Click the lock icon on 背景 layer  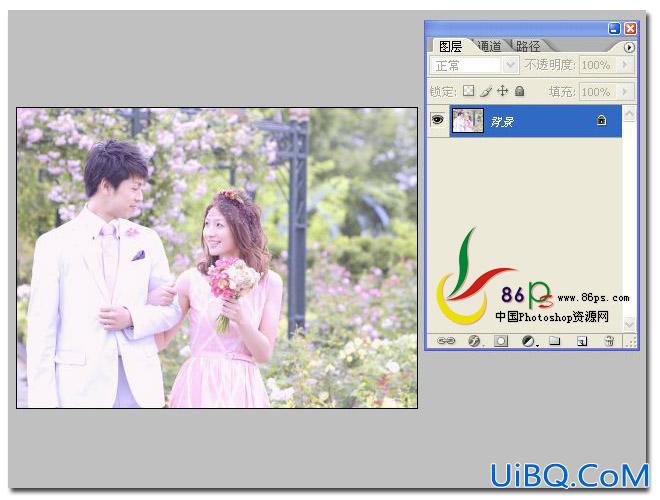coord(601,121)
